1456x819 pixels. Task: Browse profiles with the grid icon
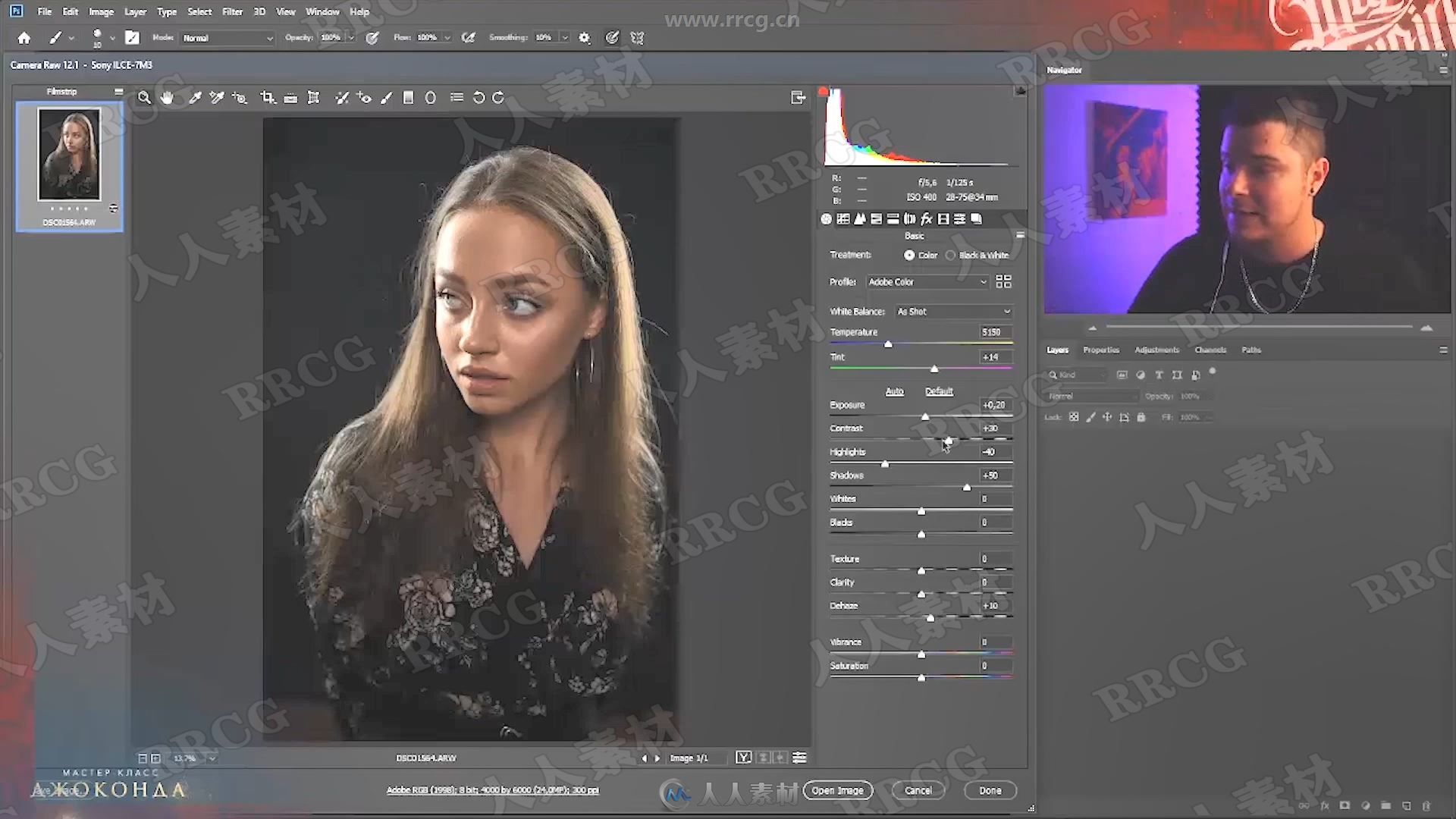(1003, 281)
